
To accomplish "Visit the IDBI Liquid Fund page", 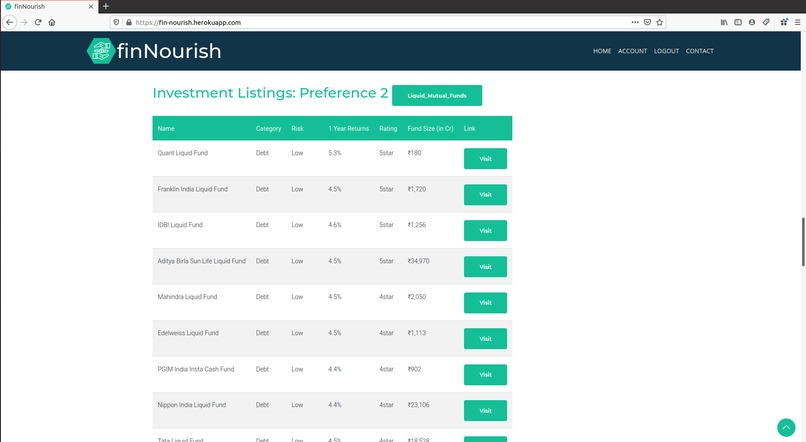I will point(485,231).
